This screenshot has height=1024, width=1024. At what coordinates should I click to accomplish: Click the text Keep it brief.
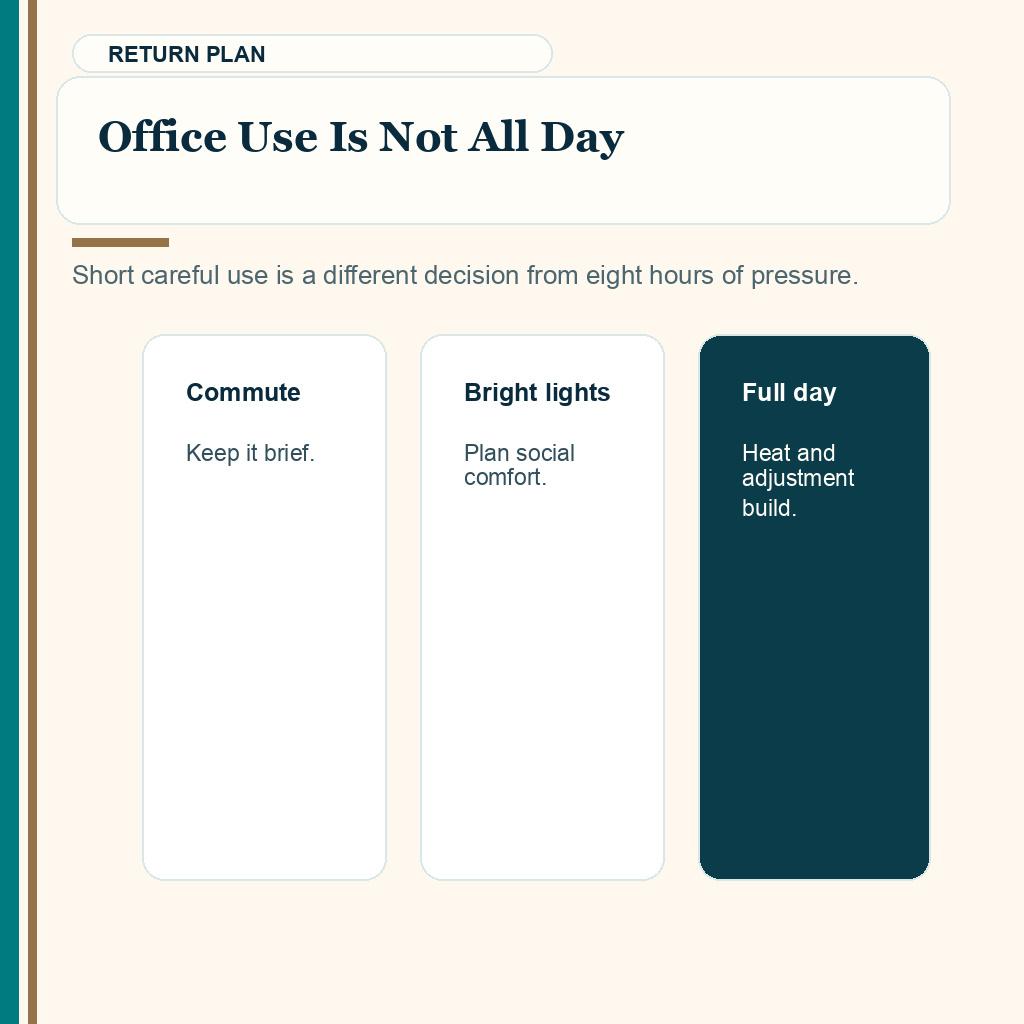(250, 453)
